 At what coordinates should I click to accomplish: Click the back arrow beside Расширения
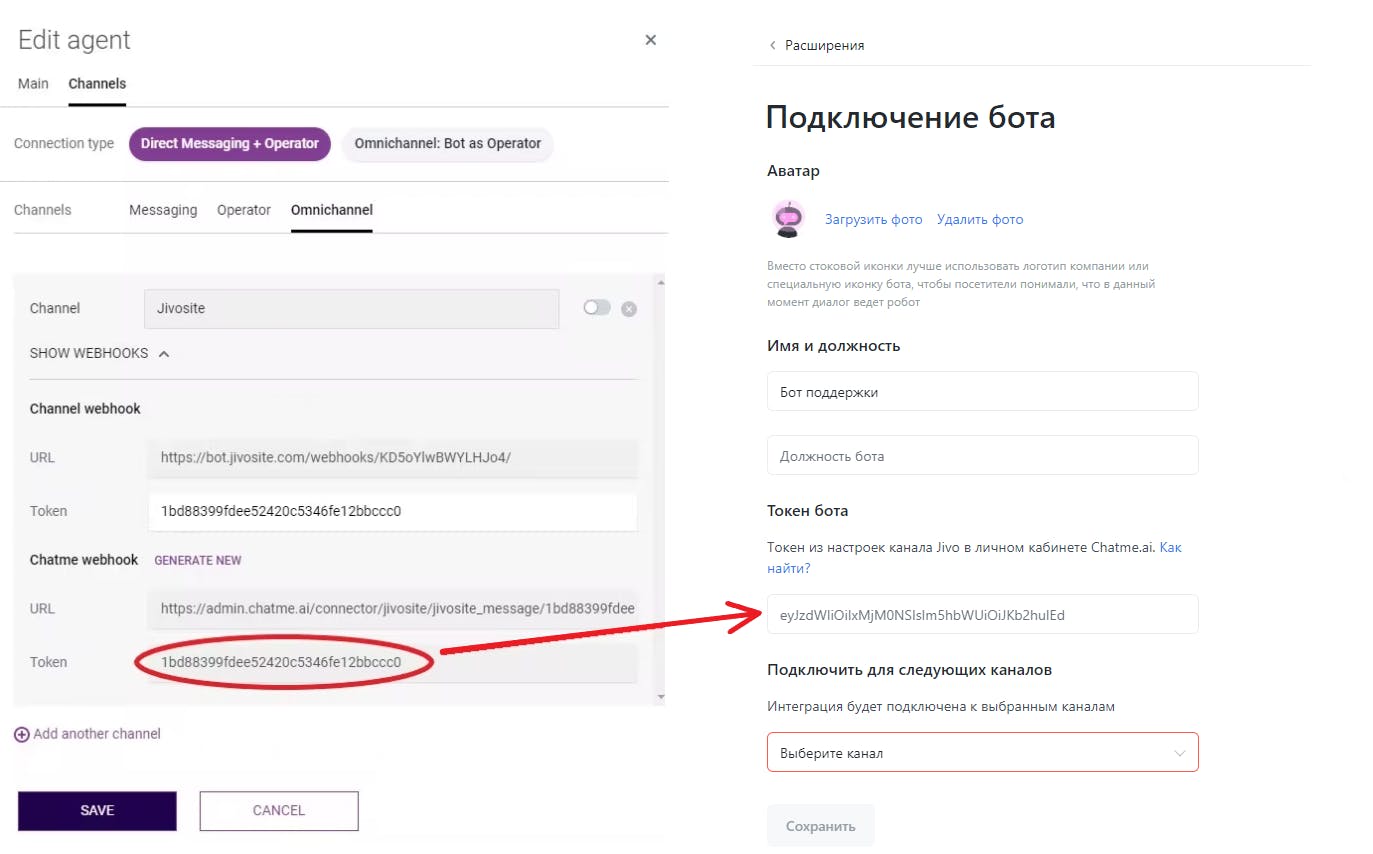point(771,44)
